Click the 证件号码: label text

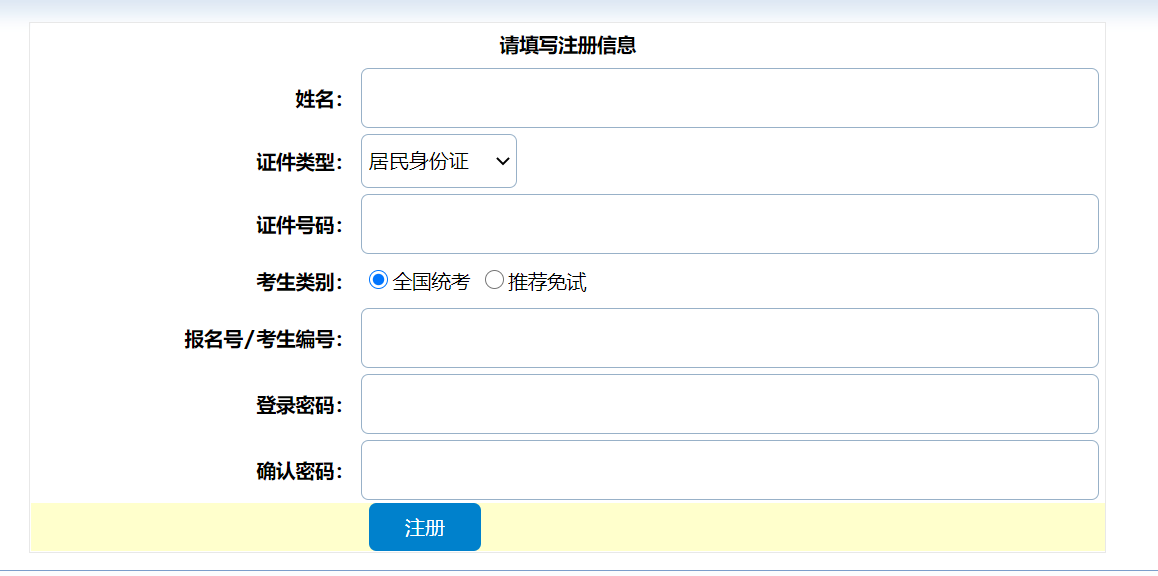[x=299, y=225]
